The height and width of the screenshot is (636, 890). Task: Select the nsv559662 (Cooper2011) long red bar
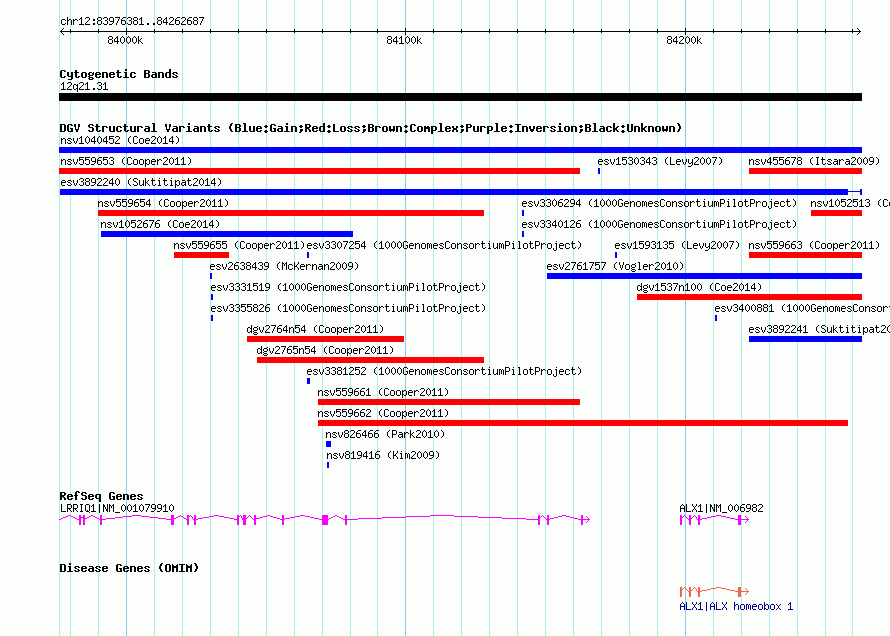[583, 423]
